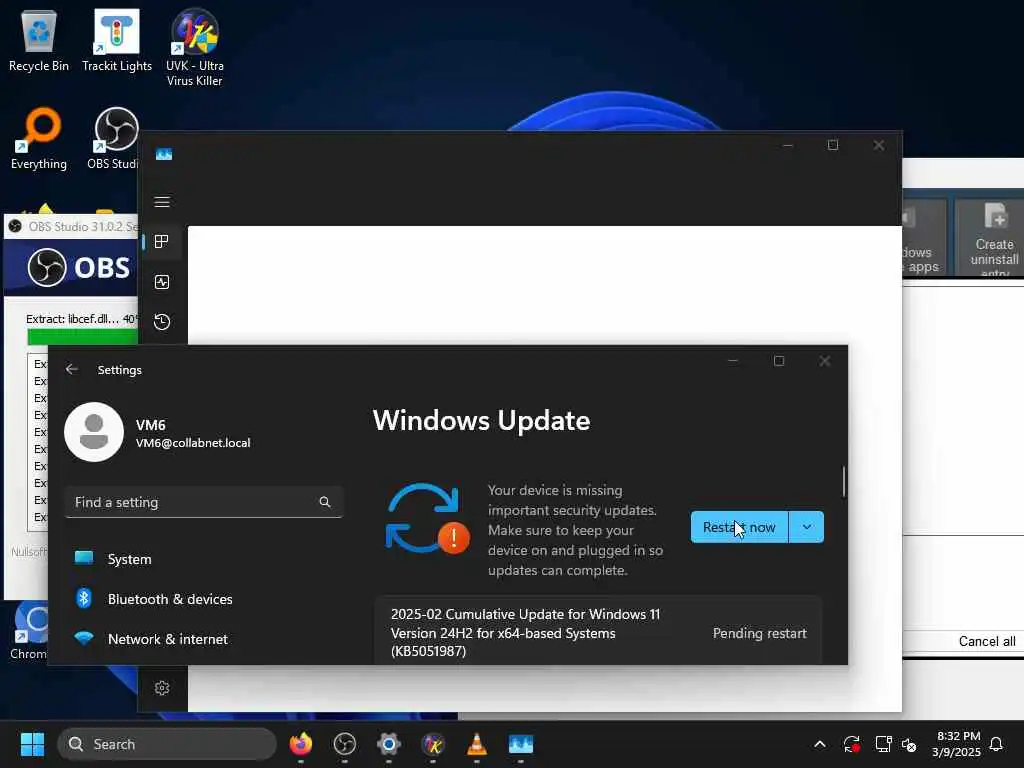Click the VM6 account avatar

[x=94, y=432]
